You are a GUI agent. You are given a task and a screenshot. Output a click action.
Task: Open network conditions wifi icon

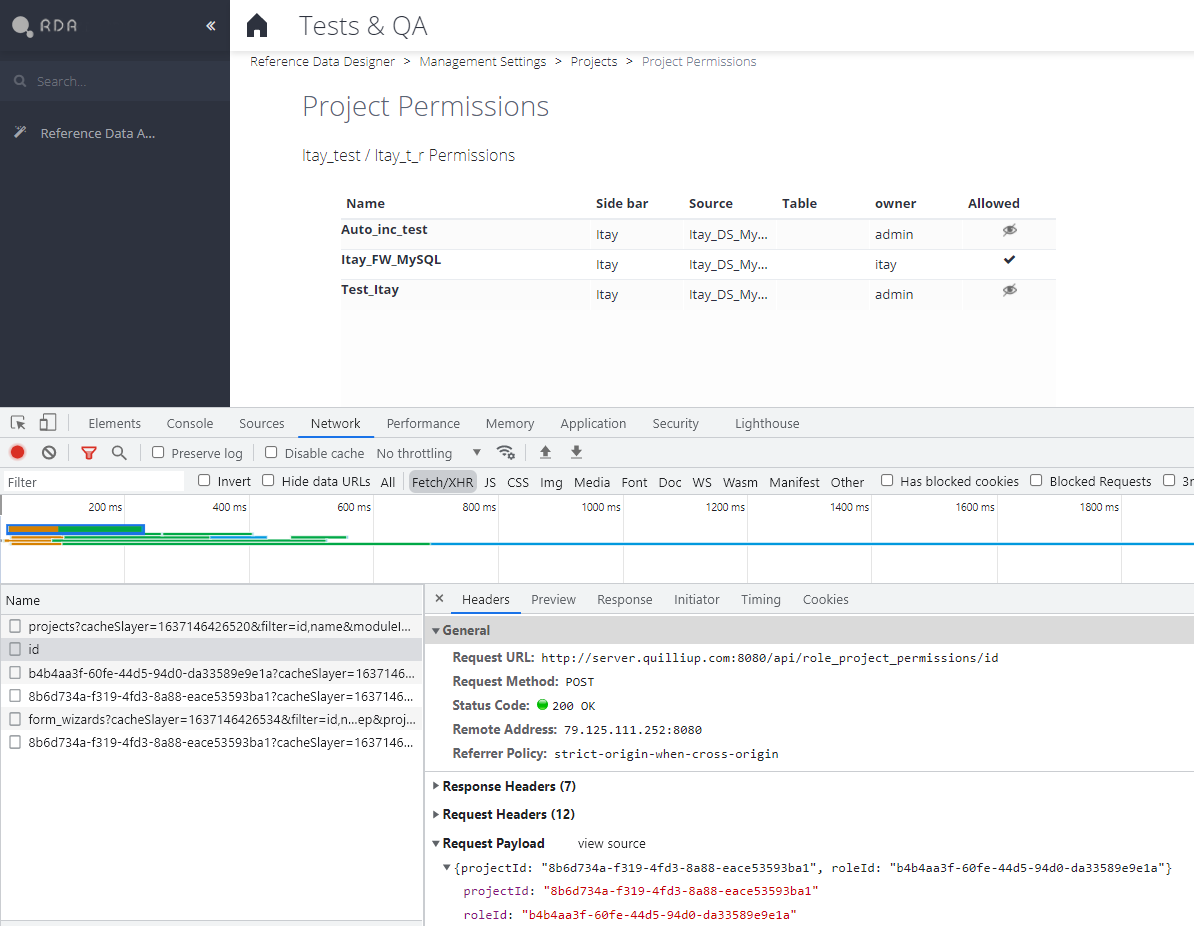pyautogui.click(x=506, y=452)
